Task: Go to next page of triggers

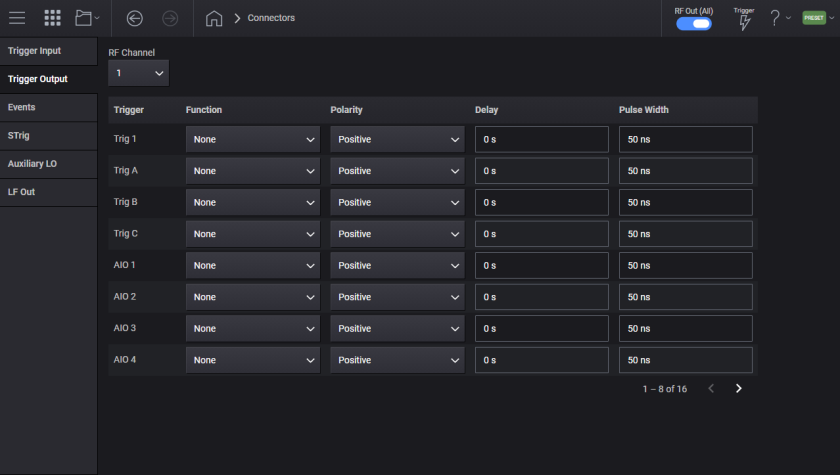Action: tap(739, 388)
